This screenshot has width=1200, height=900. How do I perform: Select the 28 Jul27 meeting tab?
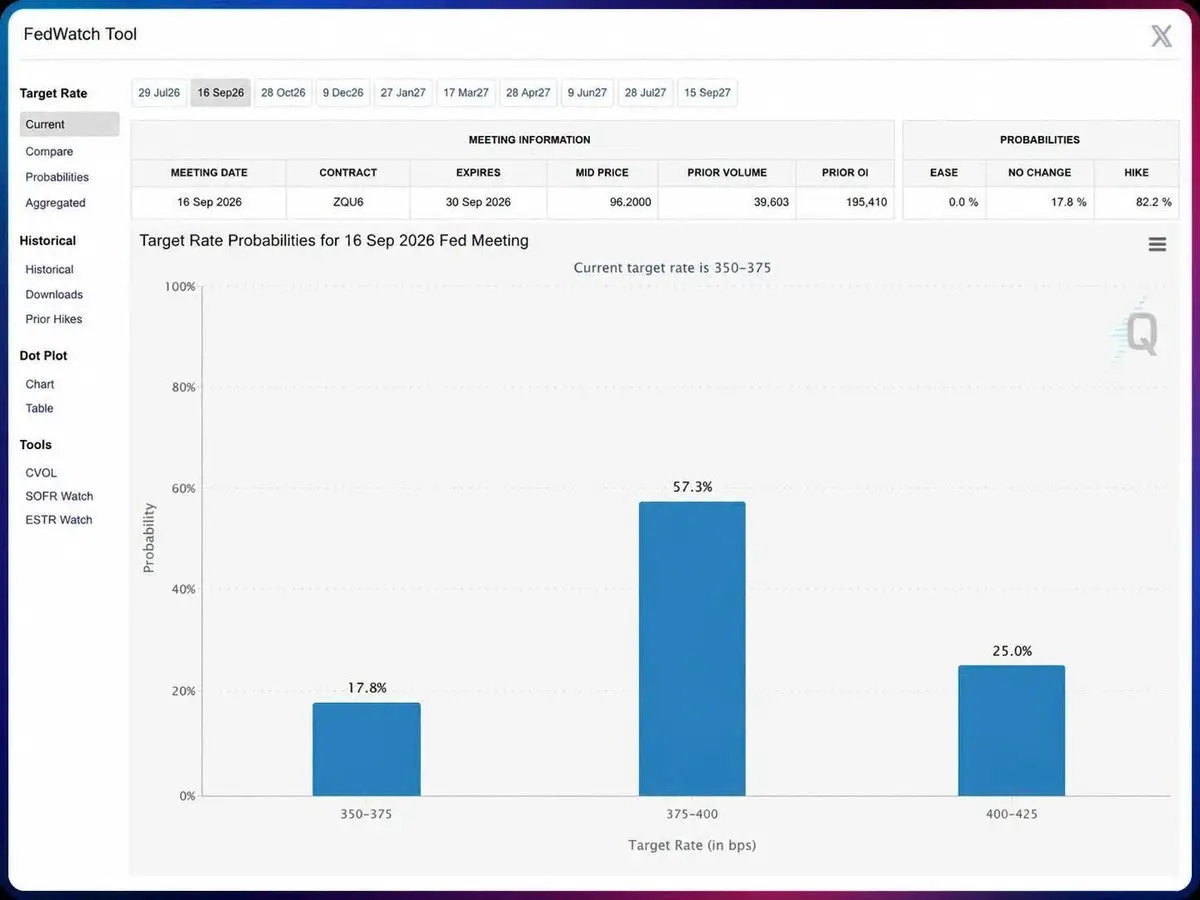coord(645,93)
